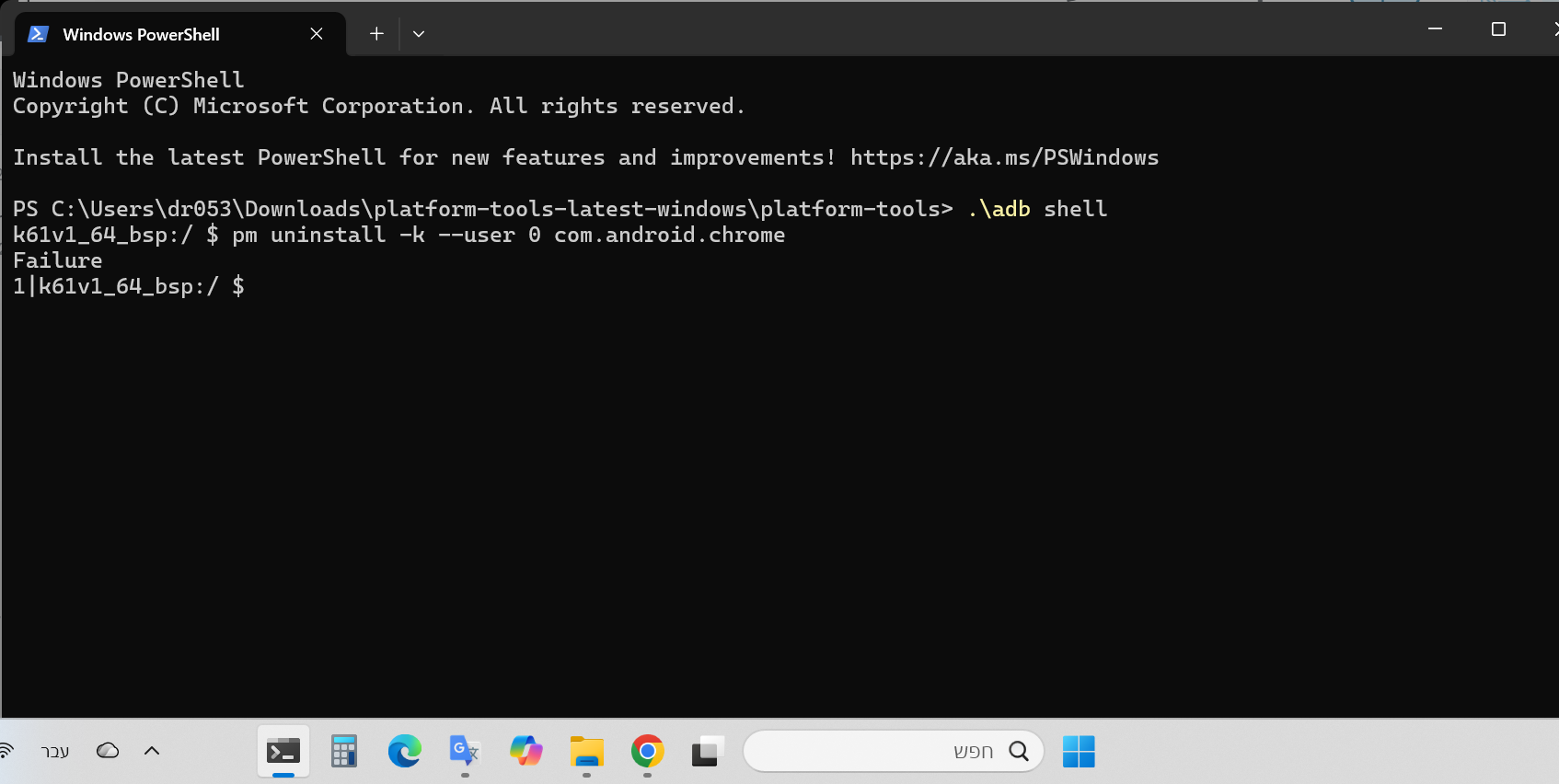Image resolution: width=1559 pixels, height=784 pixels.
Task: Open Task View from the taskbar
Action: (708, 752)
